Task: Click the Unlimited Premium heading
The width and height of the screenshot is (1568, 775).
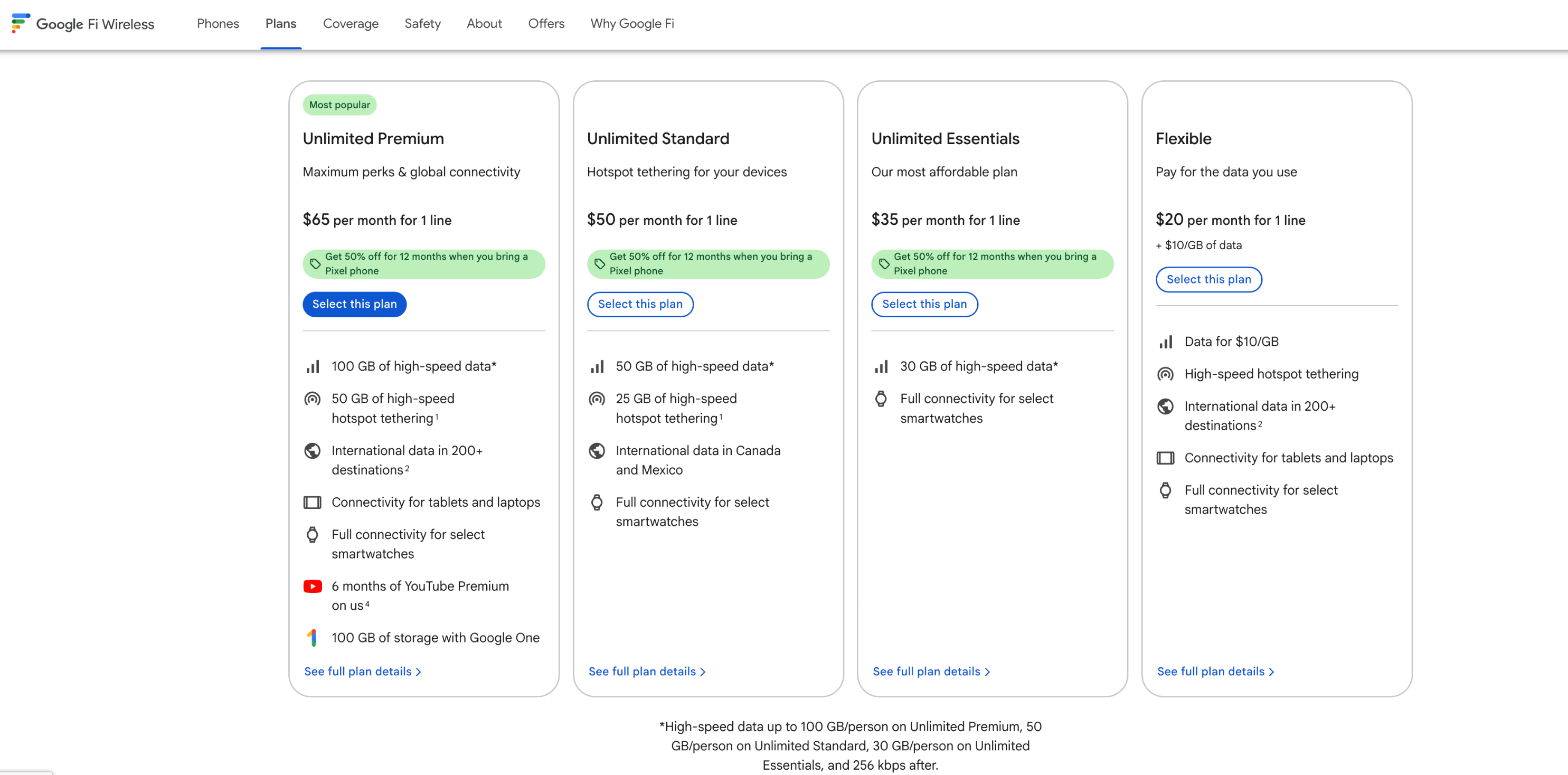Action: coord(373,139)
